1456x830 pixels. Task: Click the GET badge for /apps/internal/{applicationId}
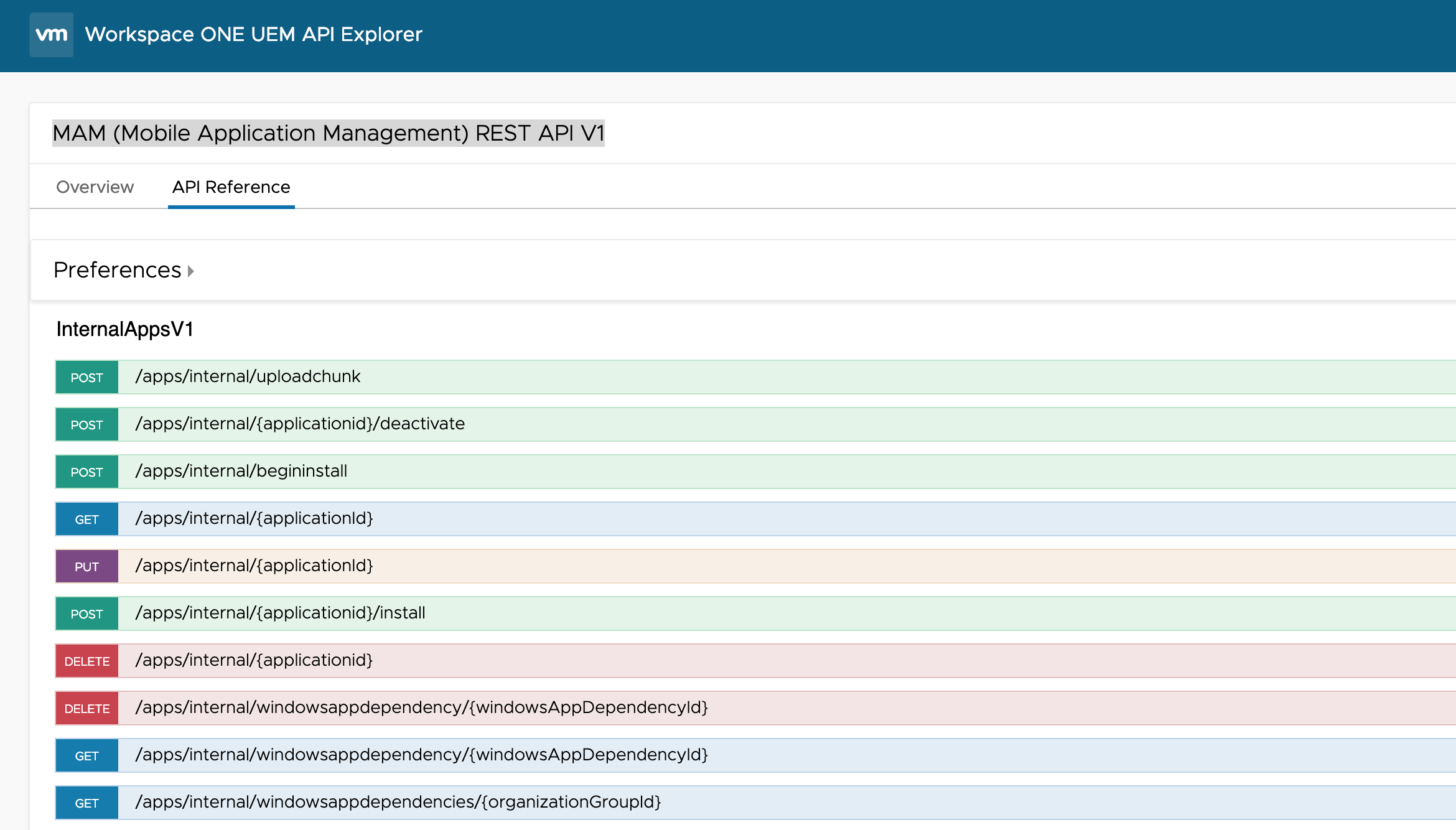(86, 518)
